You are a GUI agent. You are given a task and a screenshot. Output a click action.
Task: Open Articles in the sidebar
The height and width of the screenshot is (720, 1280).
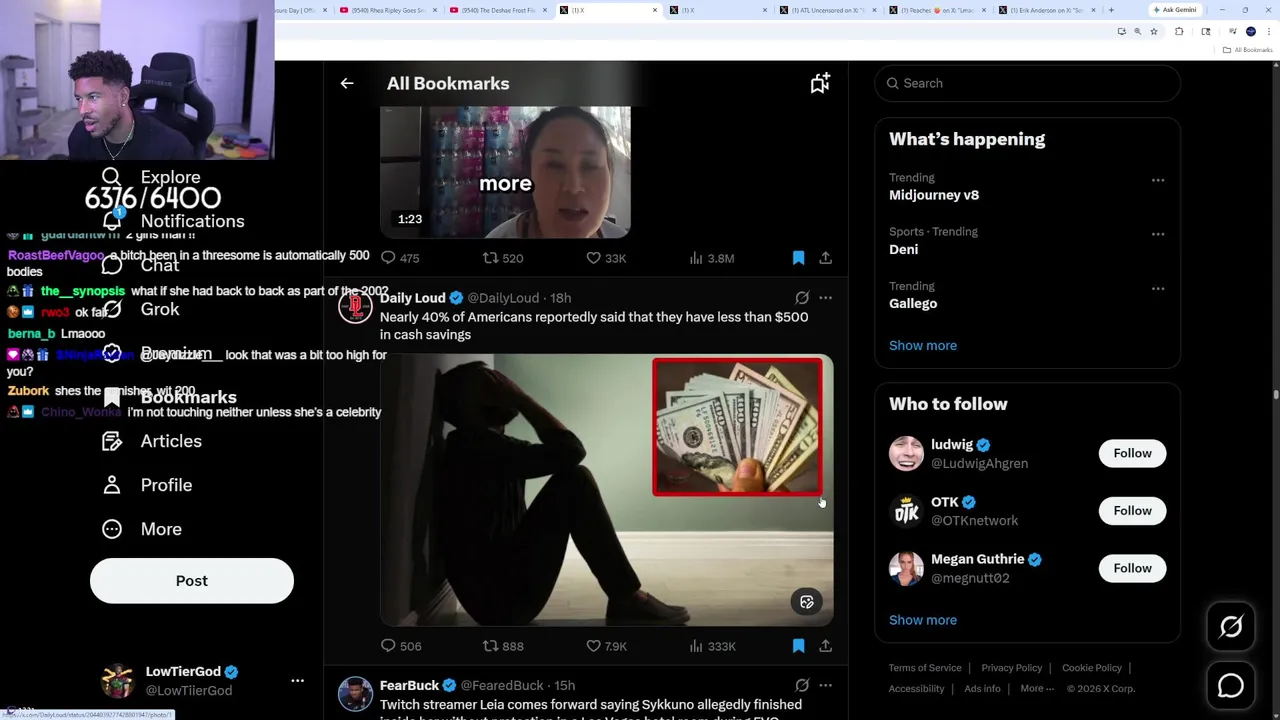(152, 441)
